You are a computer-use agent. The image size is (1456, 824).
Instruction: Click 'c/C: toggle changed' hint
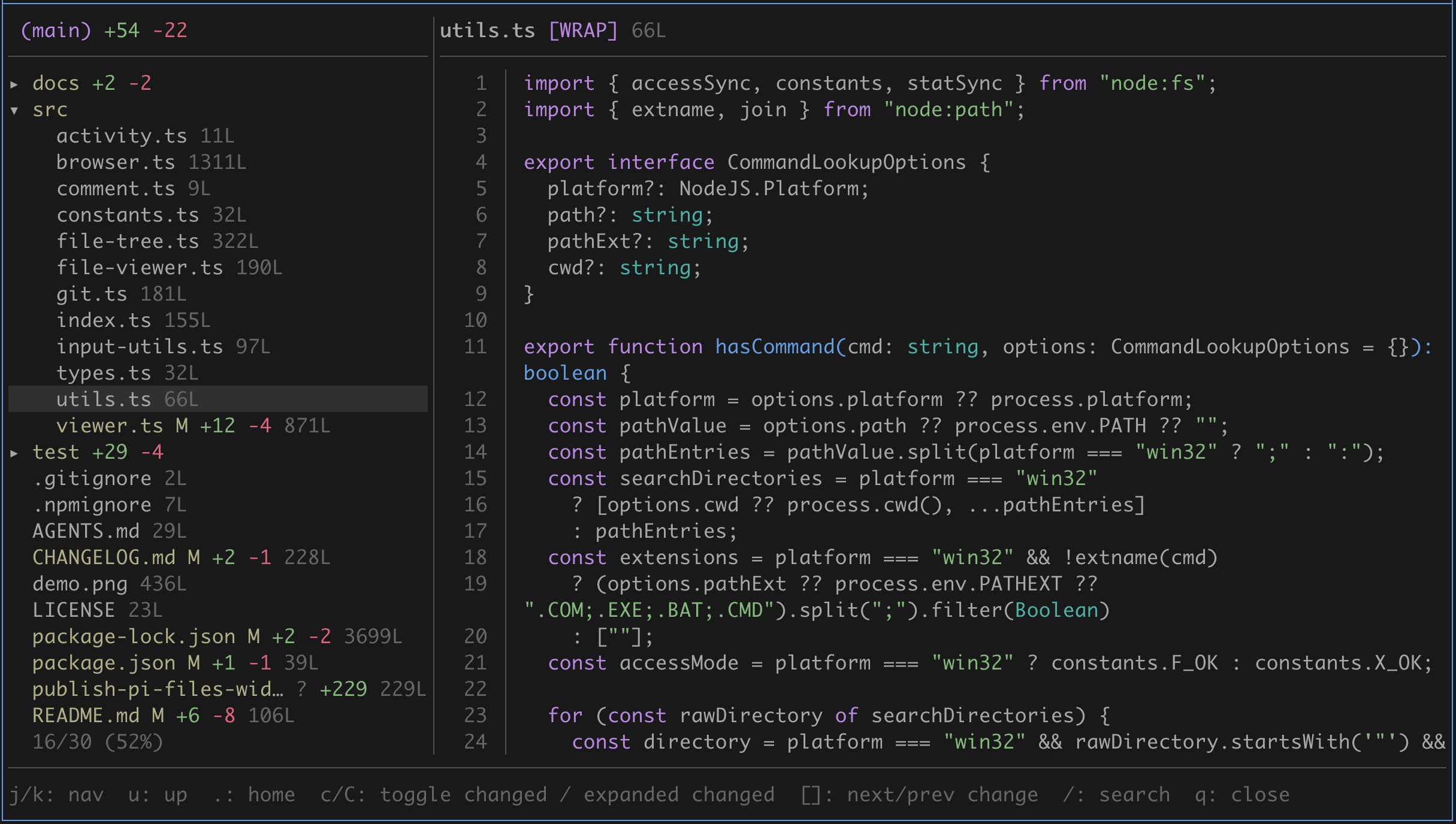[x=433, y=795]
